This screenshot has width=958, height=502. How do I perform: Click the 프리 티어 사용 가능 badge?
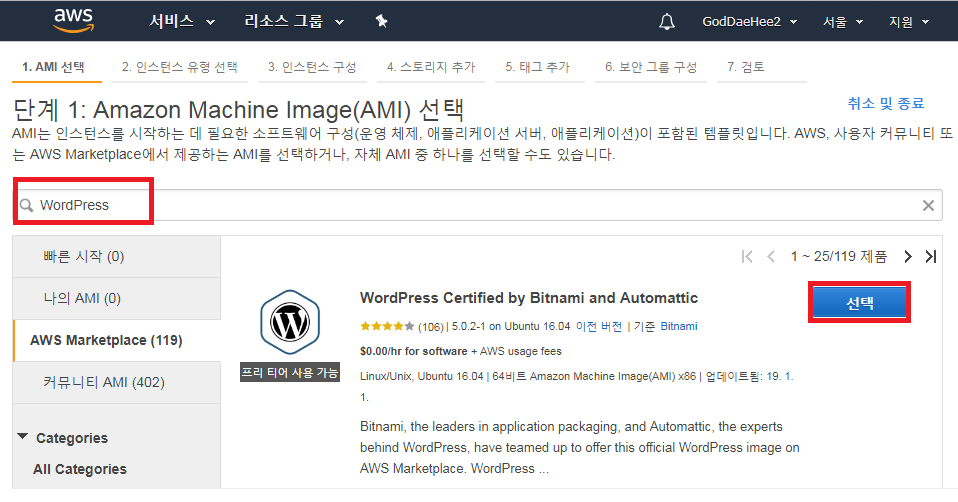pyautogui.click(x=290, y=373)
